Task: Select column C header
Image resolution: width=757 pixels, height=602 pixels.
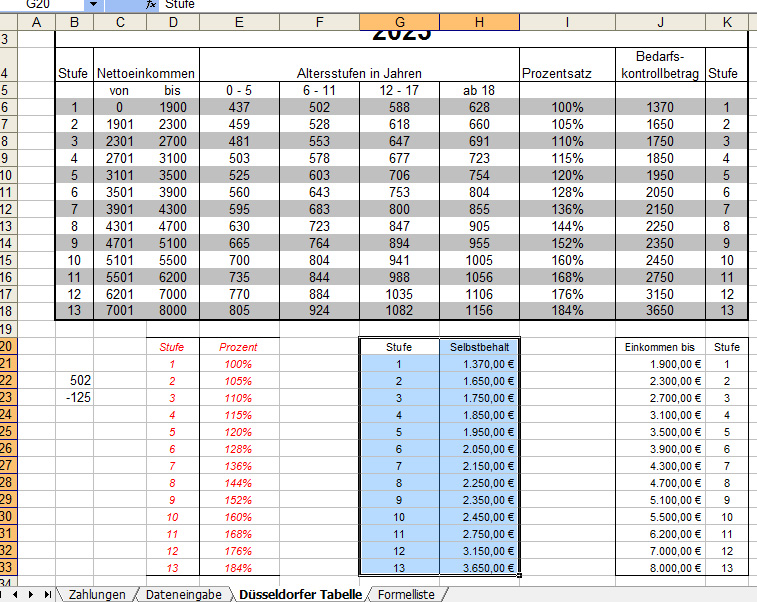Action: coord(120,22)
